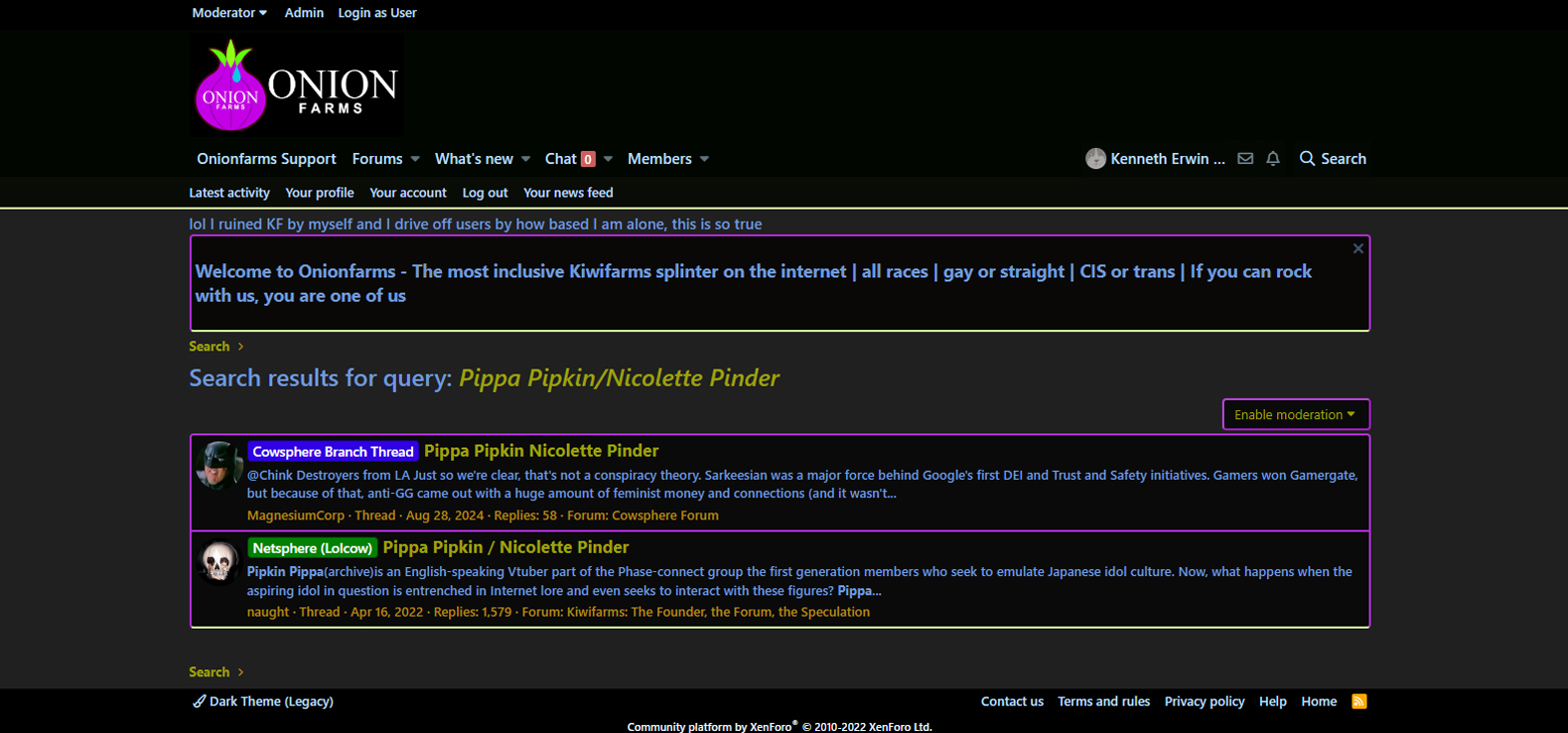The height and width of the screenshot is (733, 1568).
Task: Open the Terms and rules footer link
Action: point(1103,701)
